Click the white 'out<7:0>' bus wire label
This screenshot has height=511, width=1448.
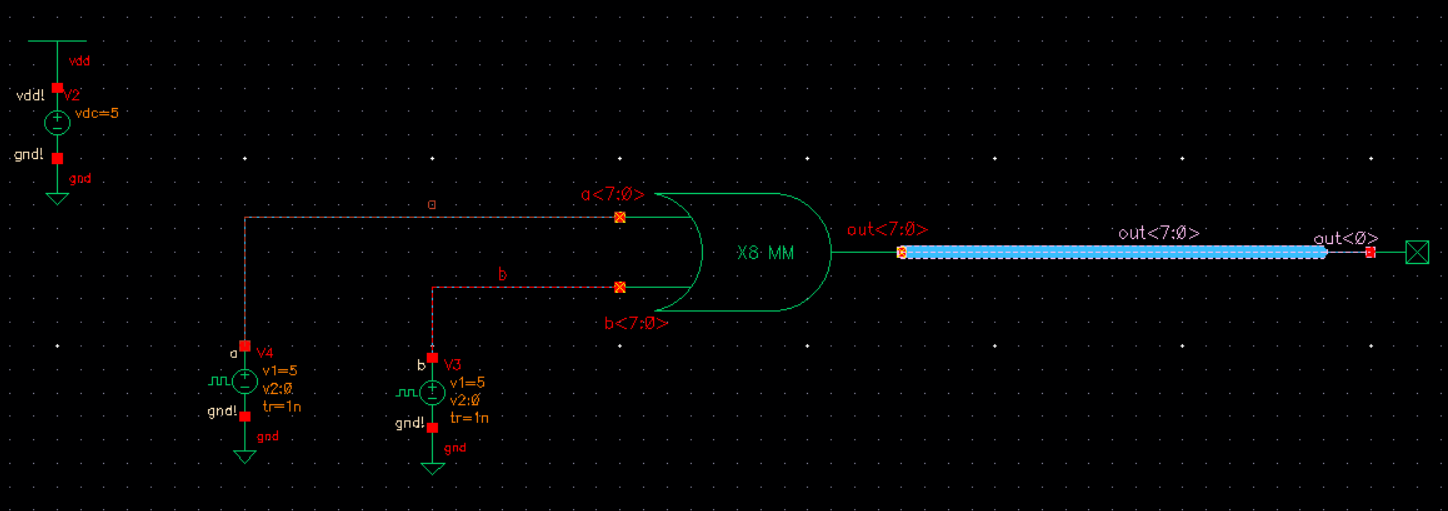click(x=1159, y=233)
